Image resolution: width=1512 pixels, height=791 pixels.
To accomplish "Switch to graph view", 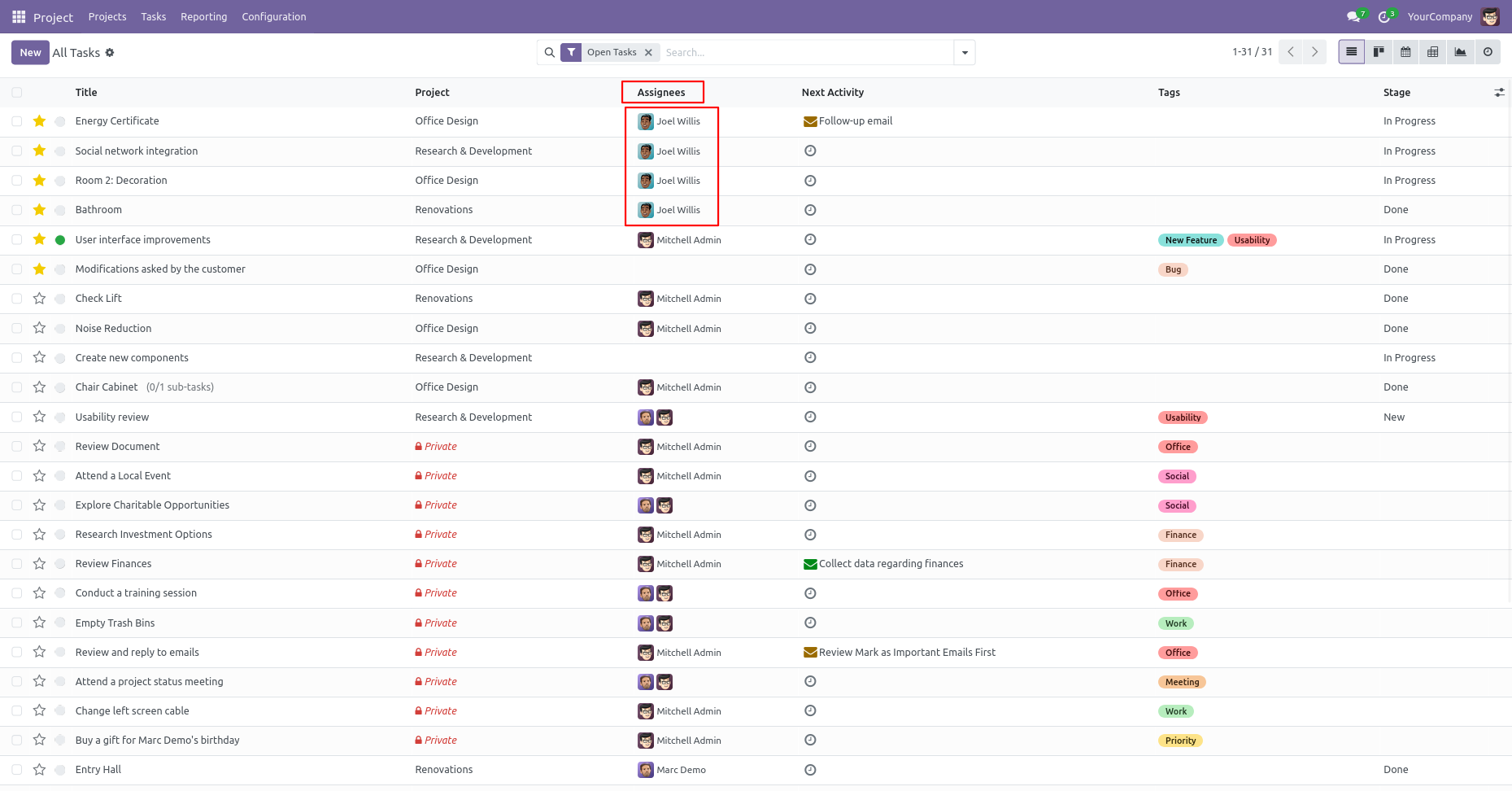I will (x=1461, y=52).
